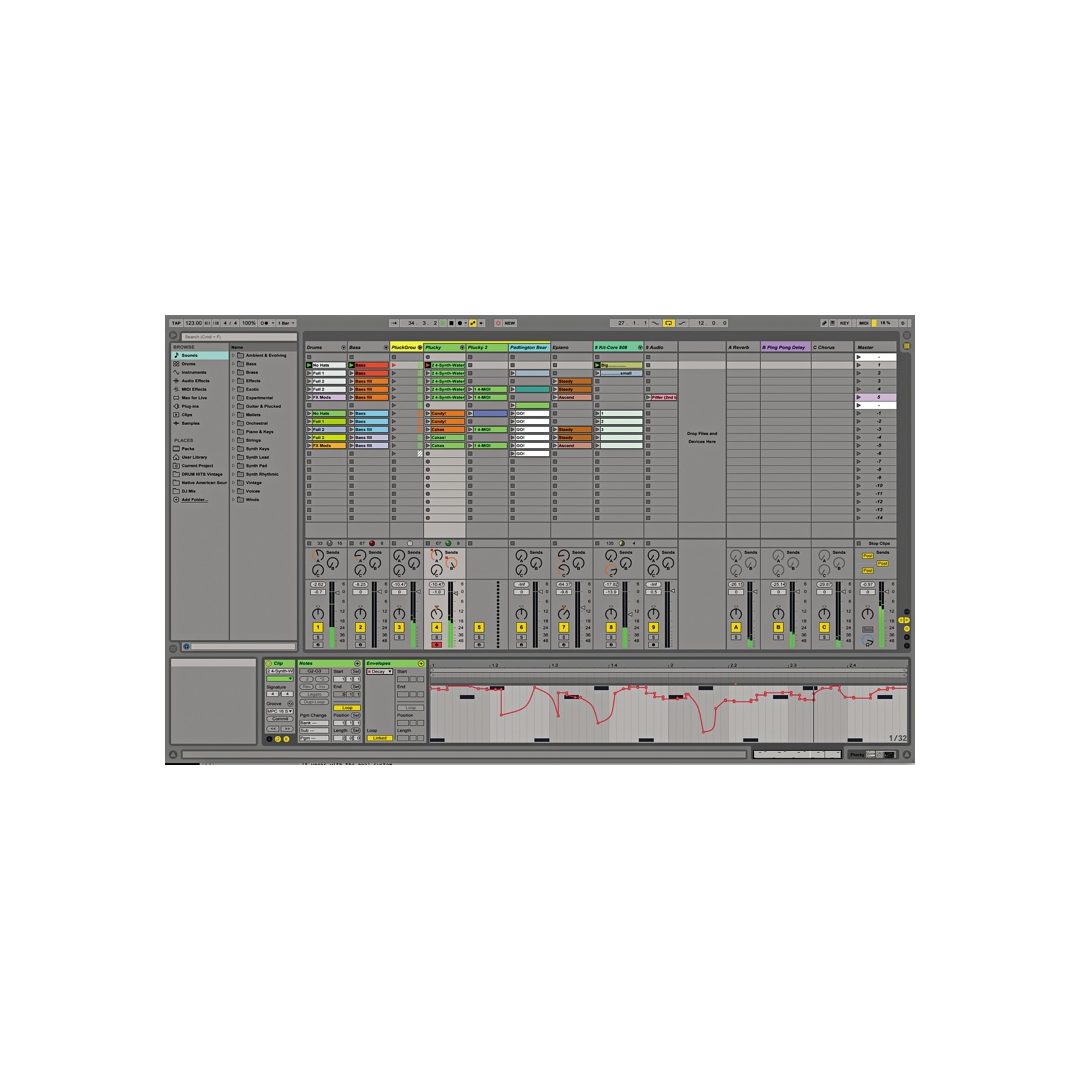Select the Sounds category in the browser
The width and height of the screenshot is (1080, 1080).
click(188, 355)
